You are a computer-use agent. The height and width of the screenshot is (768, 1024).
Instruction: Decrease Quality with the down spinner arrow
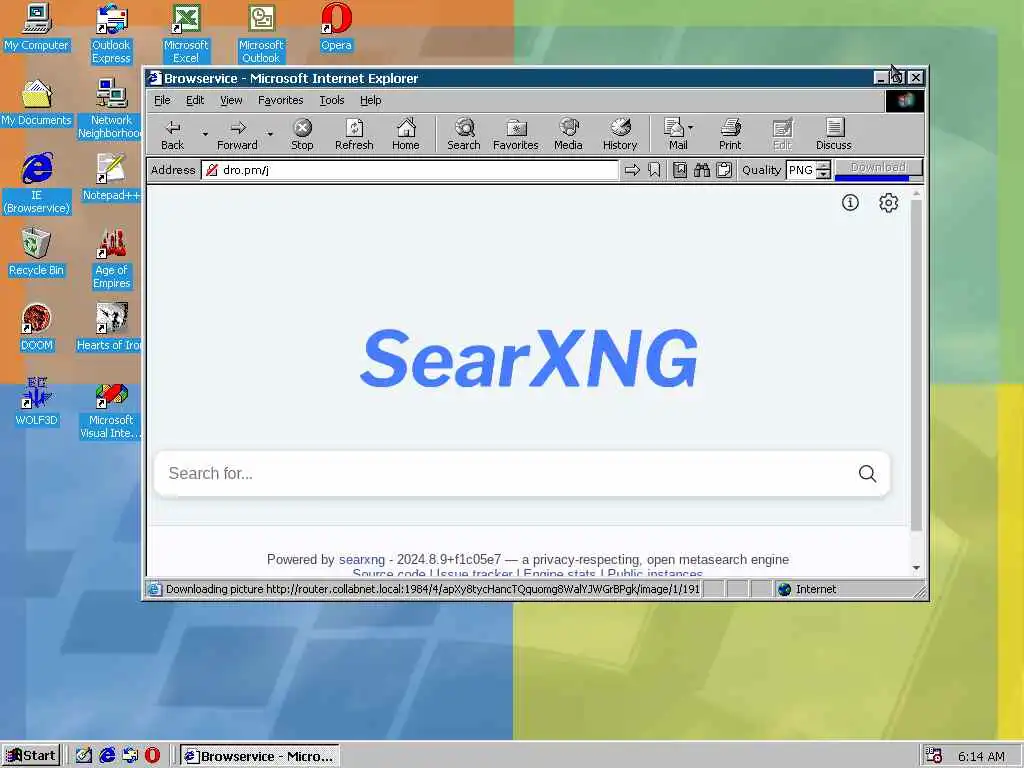point(824,174)
